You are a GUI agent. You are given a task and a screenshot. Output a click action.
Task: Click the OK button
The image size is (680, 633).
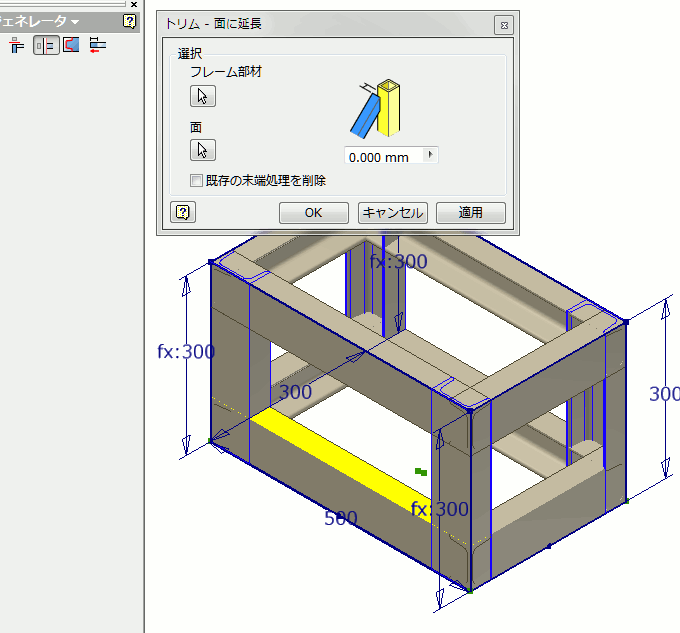(x=313, y=212)
